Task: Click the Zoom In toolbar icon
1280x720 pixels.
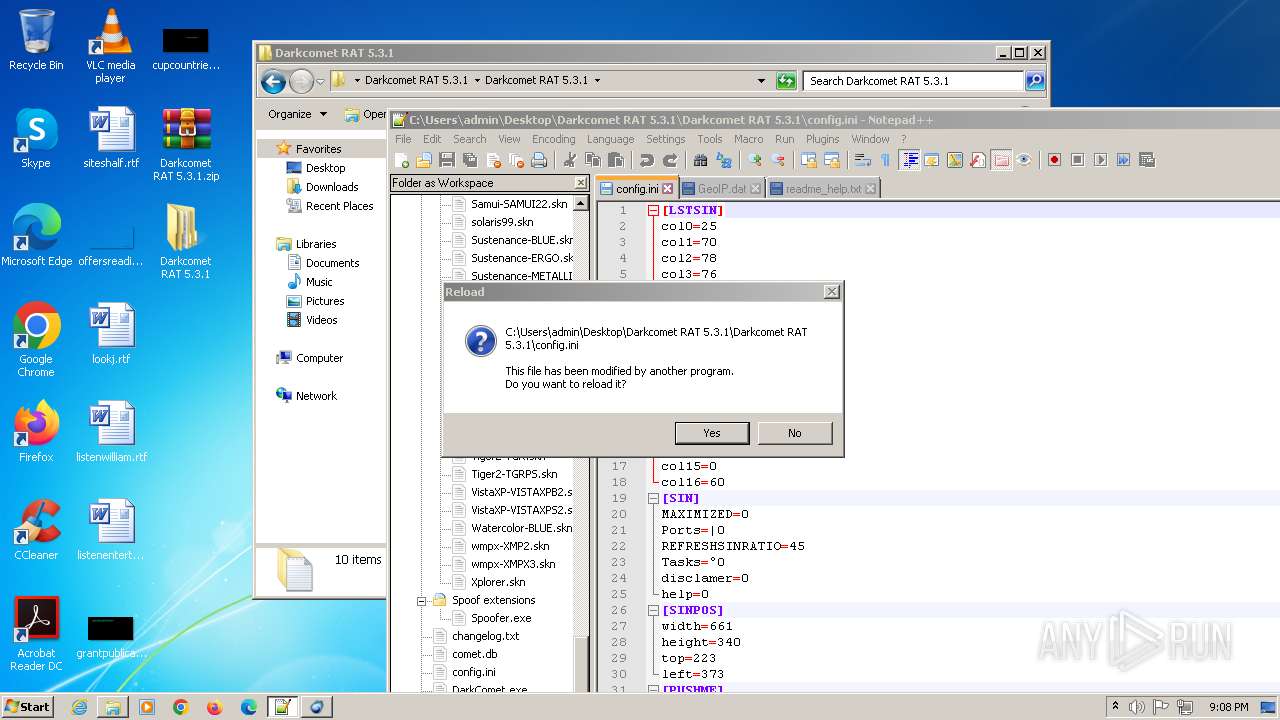Action: 754,160
